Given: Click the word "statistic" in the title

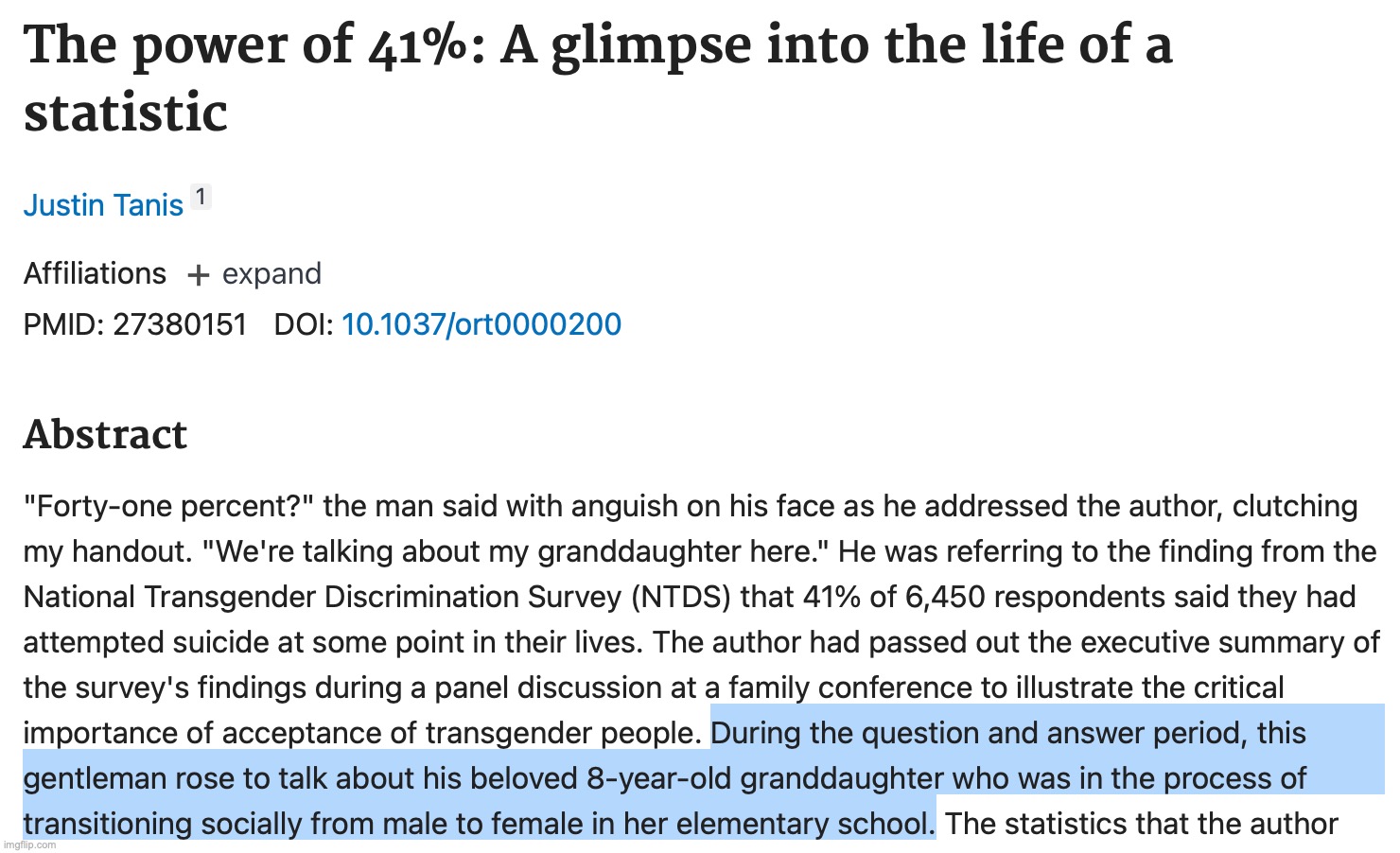Looking at the screenshot, I should pyautogui.click(x=125, y=113).
